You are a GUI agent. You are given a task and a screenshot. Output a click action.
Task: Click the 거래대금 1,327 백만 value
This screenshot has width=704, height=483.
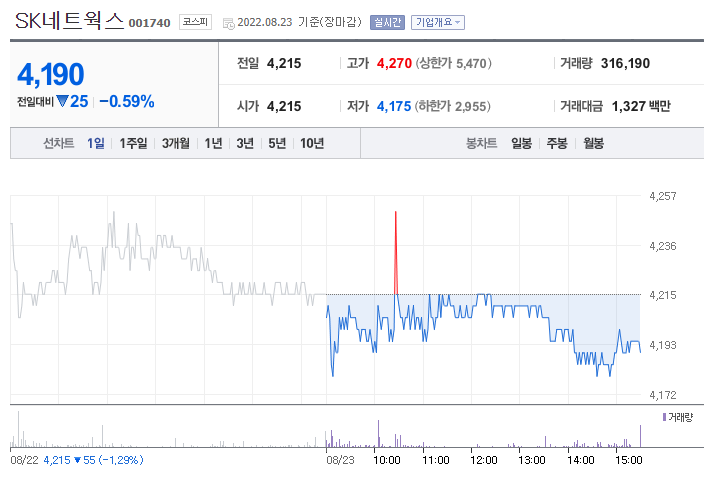pos(641,106)
